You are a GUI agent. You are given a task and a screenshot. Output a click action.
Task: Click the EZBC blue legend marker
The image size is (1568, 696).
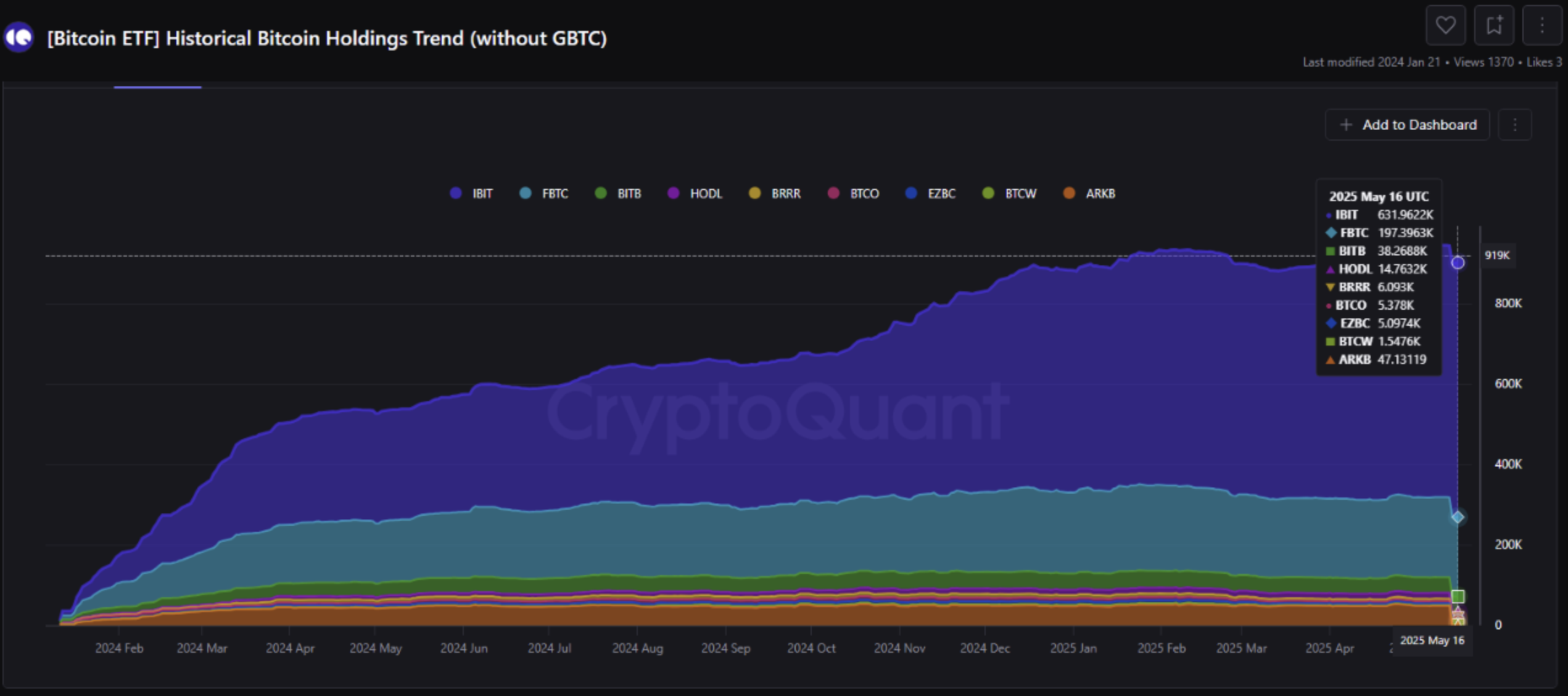pos(911,193)
